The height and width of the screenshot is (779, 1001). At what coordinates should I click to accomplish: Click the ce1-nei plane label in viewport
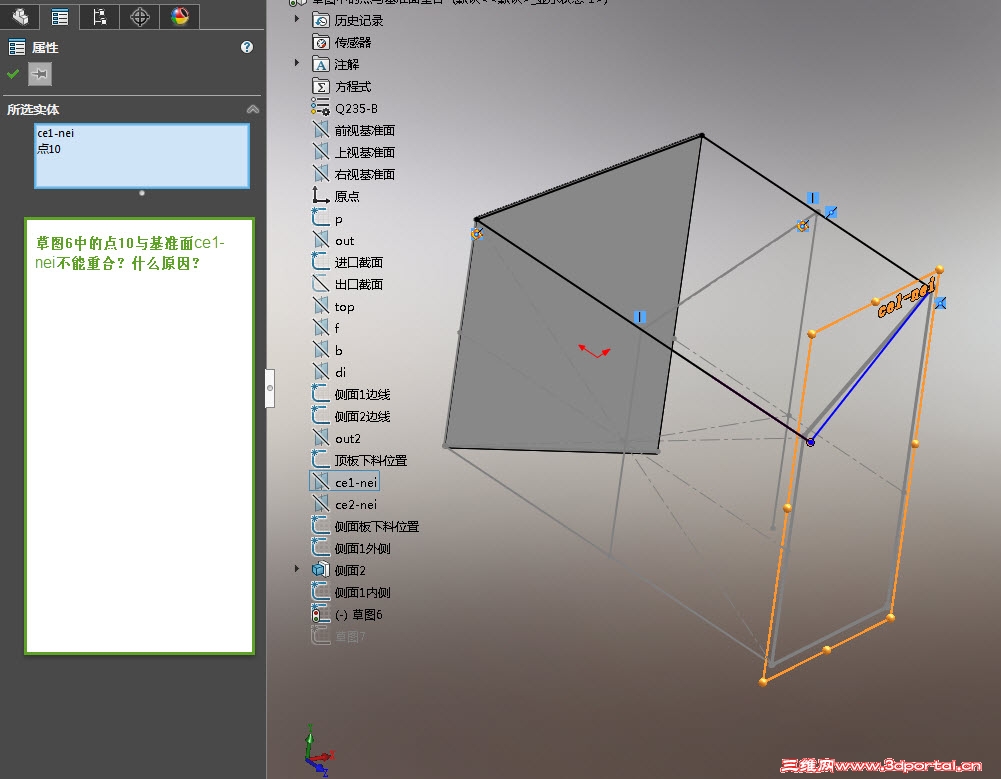906,298
